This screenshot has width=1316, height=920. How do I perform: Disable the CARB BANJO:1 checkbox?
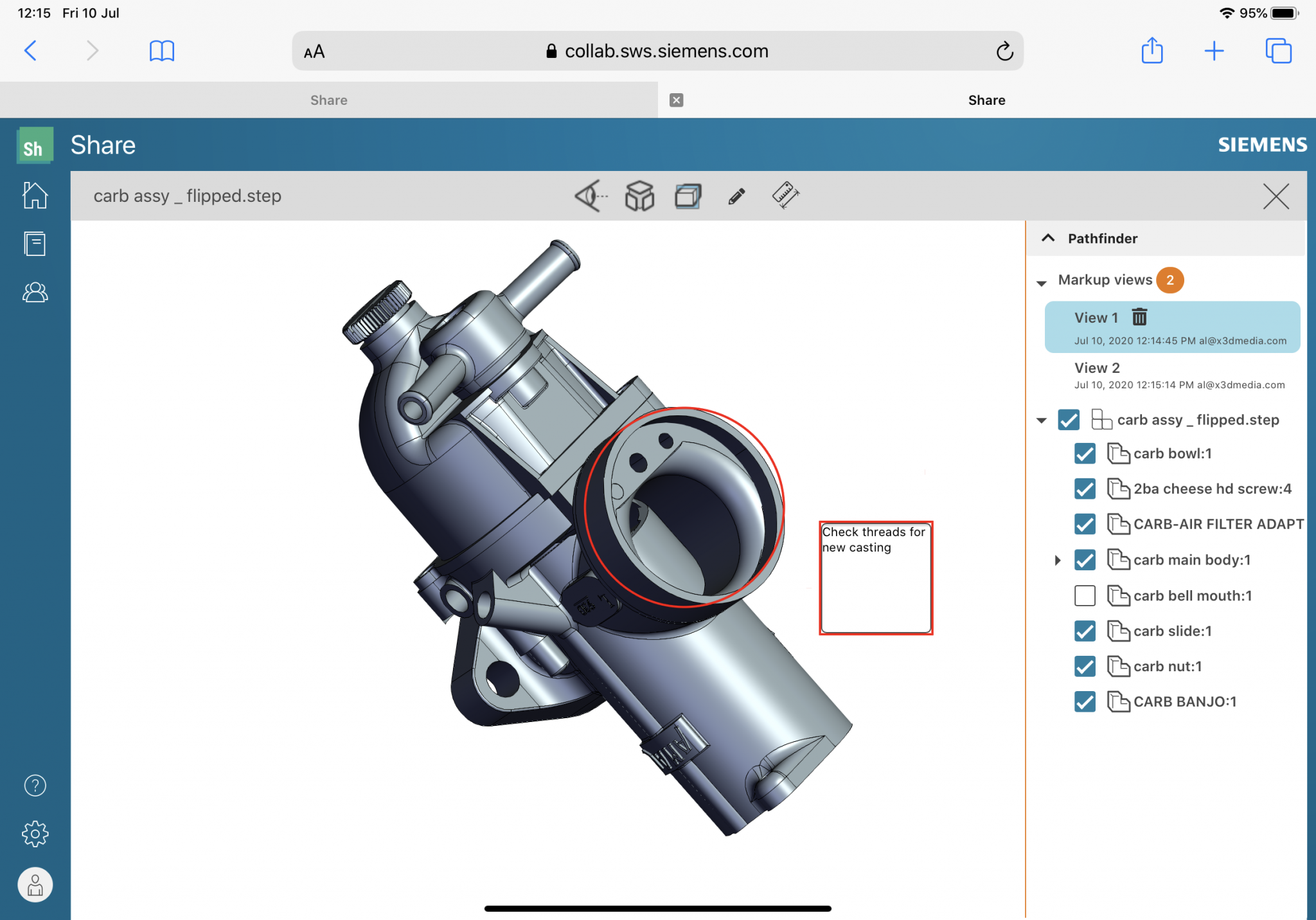pos(1085,702)
